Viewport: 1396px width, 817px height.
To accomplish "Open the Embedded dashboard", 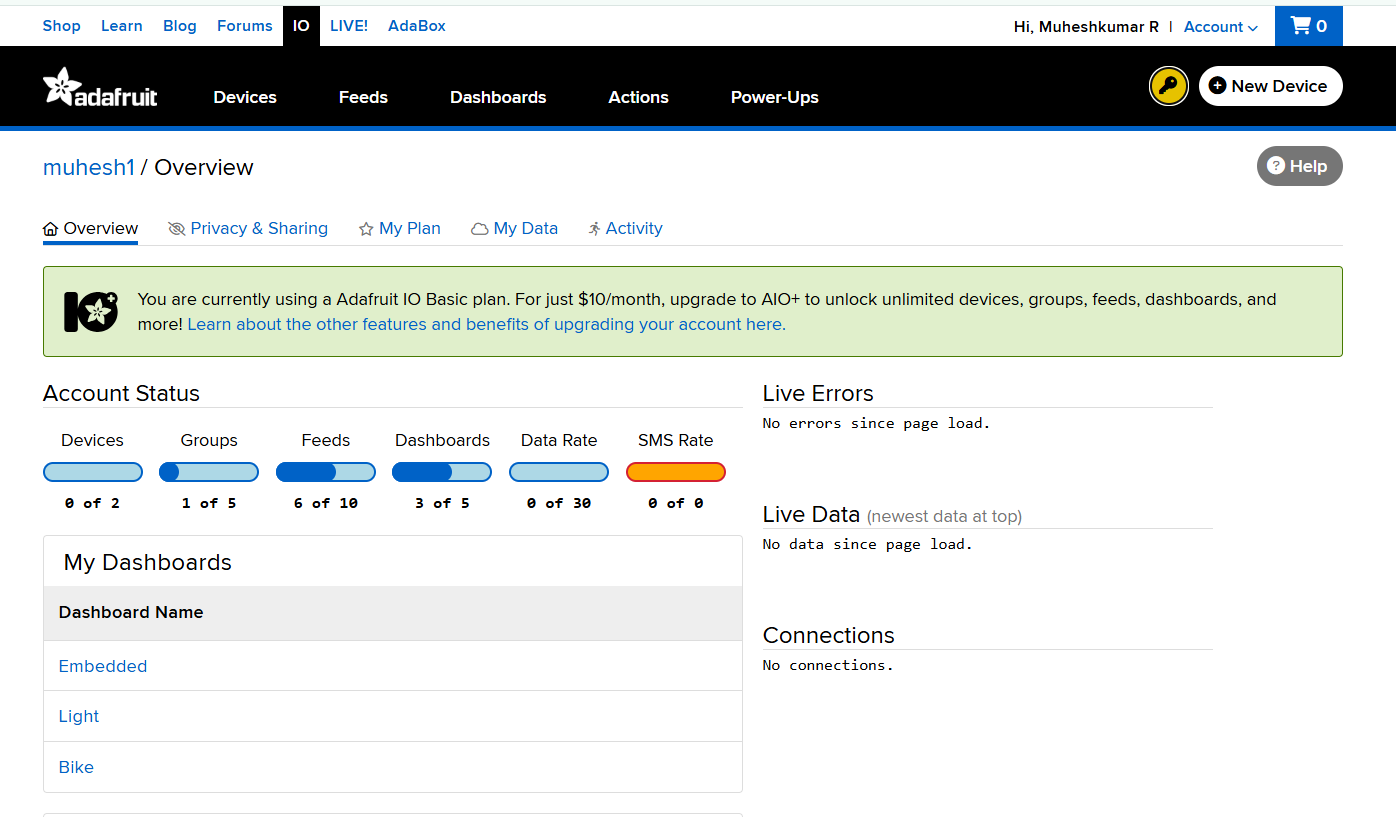I will [x=103, y=666].
